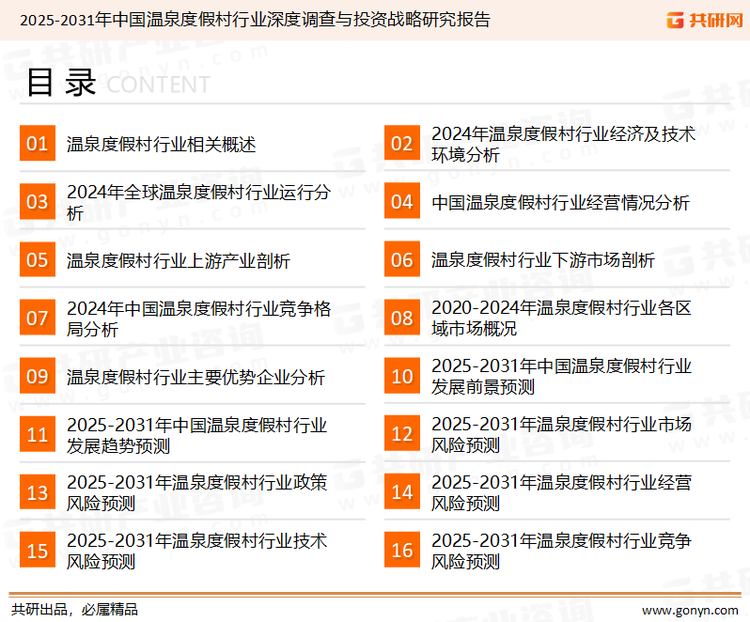Select chapter 2025-2031年温泉度假村行业竞争风险预测
The image size is (750, 622).
[561, 551]
